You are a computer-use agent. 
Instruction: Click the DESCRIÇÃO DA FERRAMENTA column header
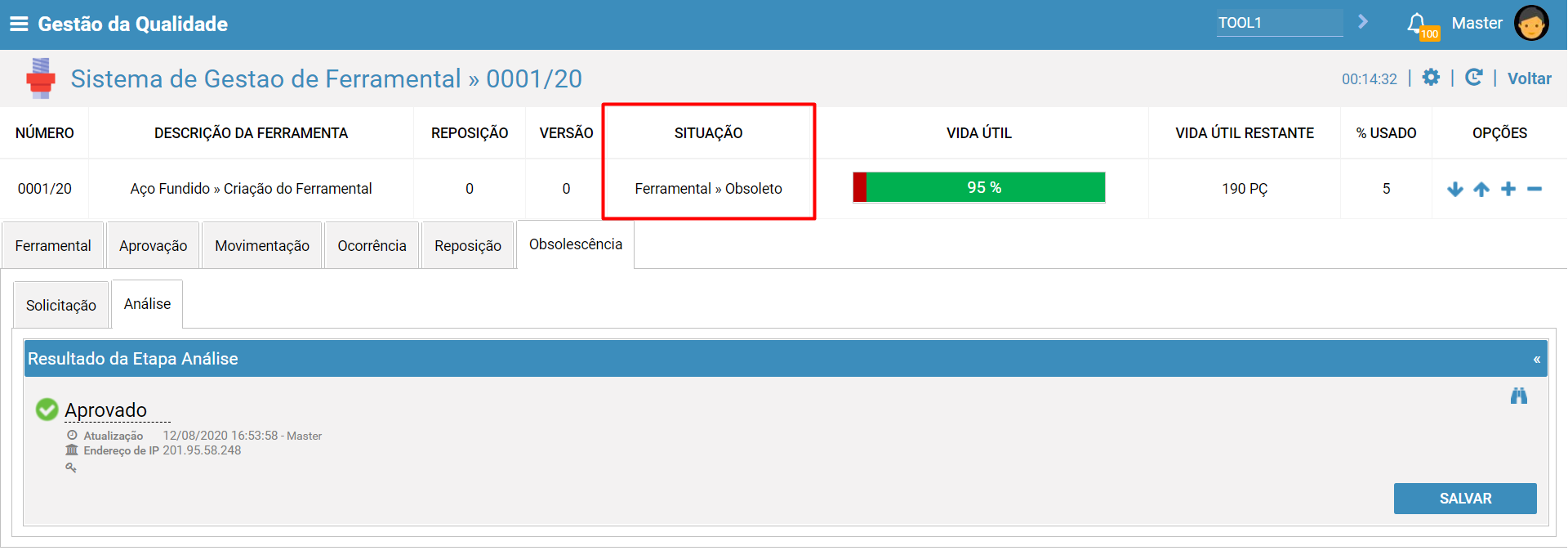[x=251, y=133]
